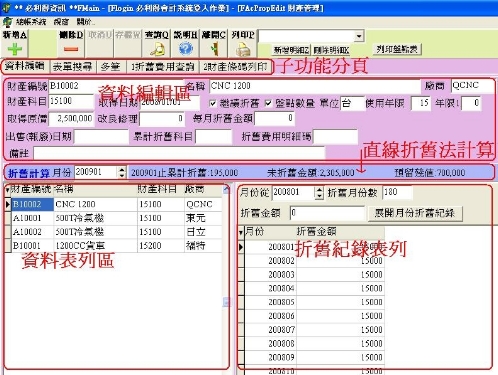Click the asset list scrollbar down arrow
The width and height of the screenshot is (498, 375).
(226, 302)
